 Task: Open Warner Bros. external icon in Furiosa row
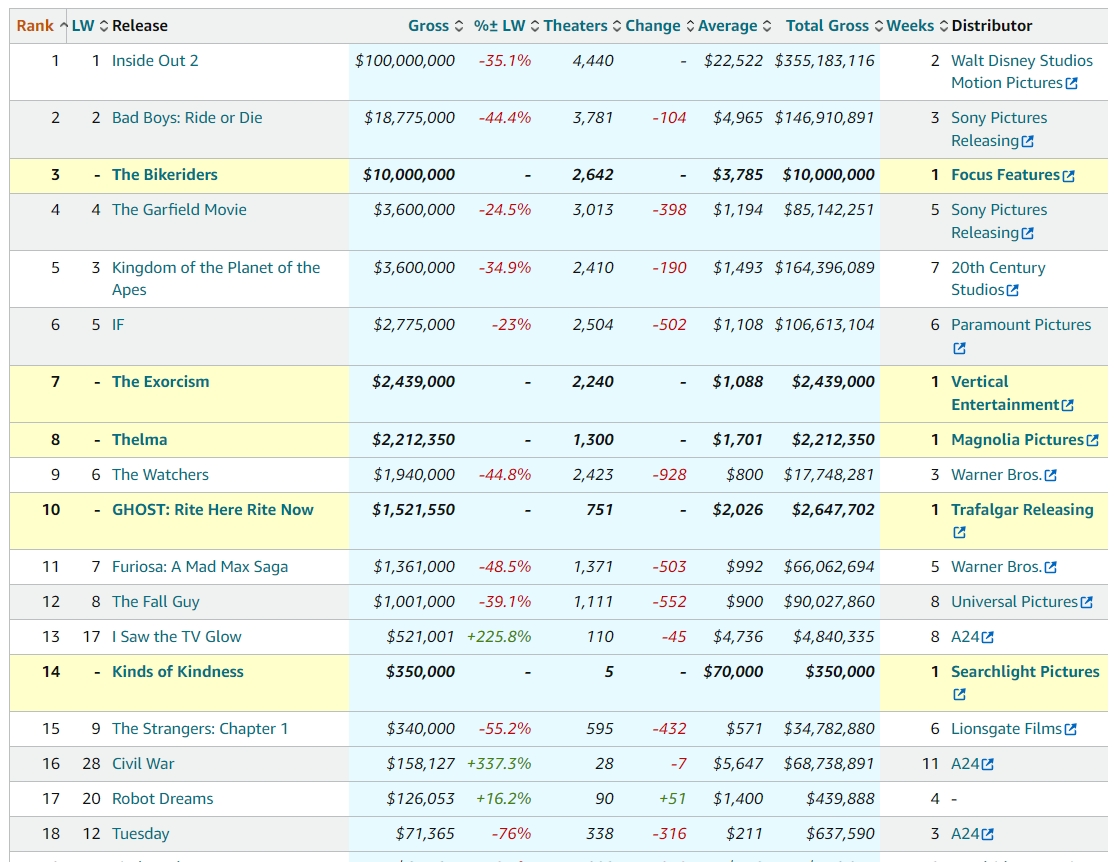(x=1051, y=567)
